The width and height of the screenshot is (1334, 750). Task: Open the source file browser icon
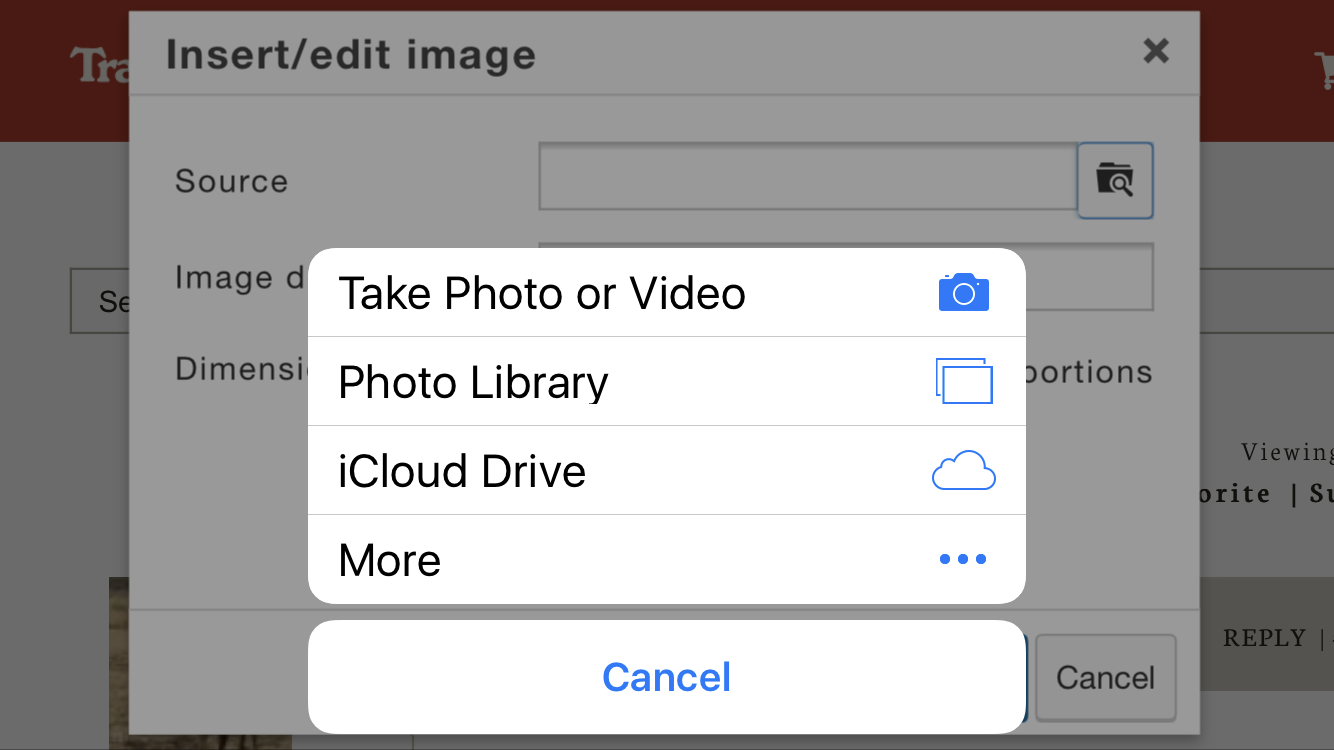[1115, 180]
